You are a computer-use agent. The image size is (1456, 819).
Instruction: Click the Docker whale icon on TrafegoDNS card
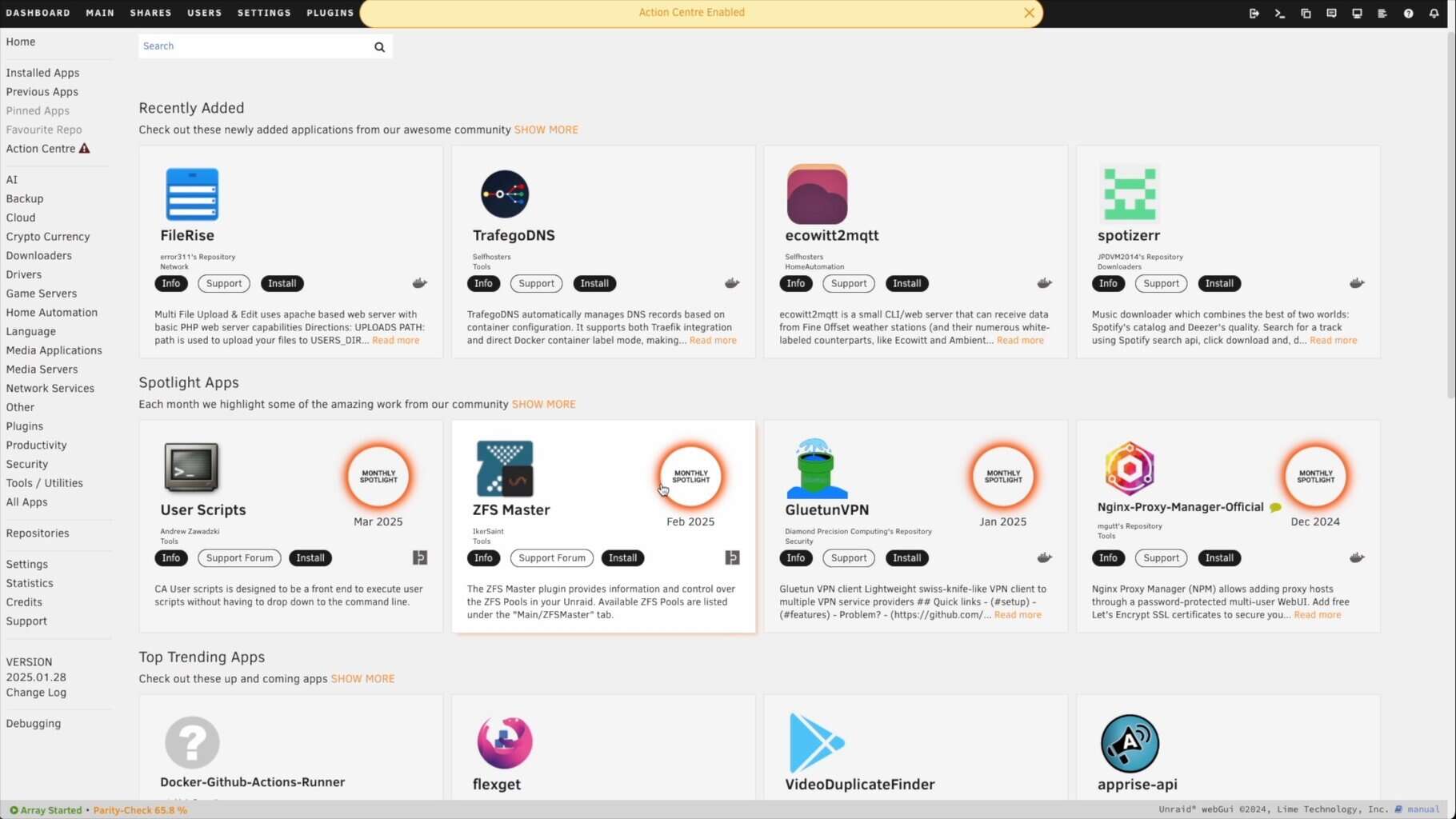[x=732, y=283]
